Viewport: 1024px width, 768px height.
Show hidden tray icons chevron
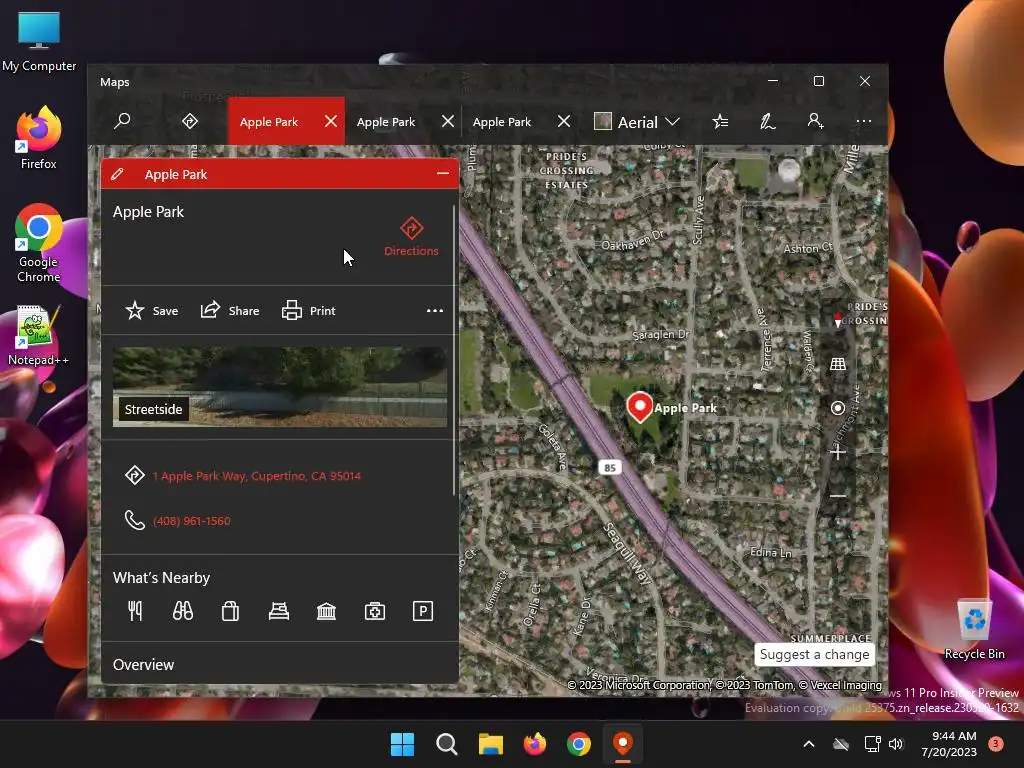[x=808, y=744]
